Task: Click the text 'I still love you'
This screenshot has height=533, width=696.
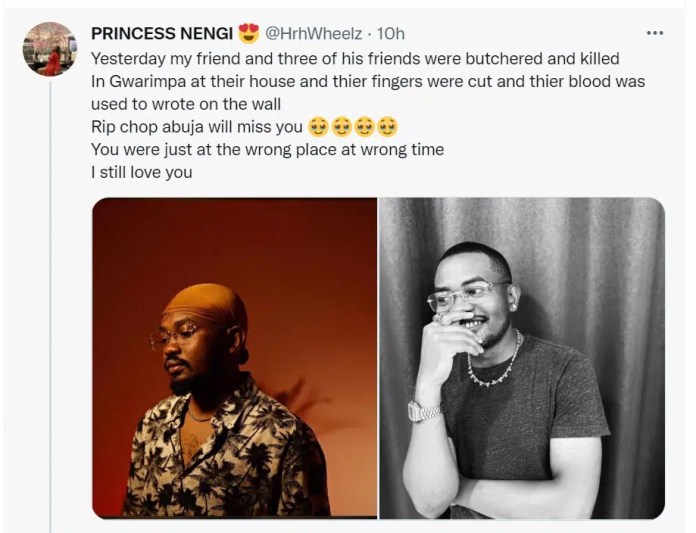Action: tap(141, 173)
